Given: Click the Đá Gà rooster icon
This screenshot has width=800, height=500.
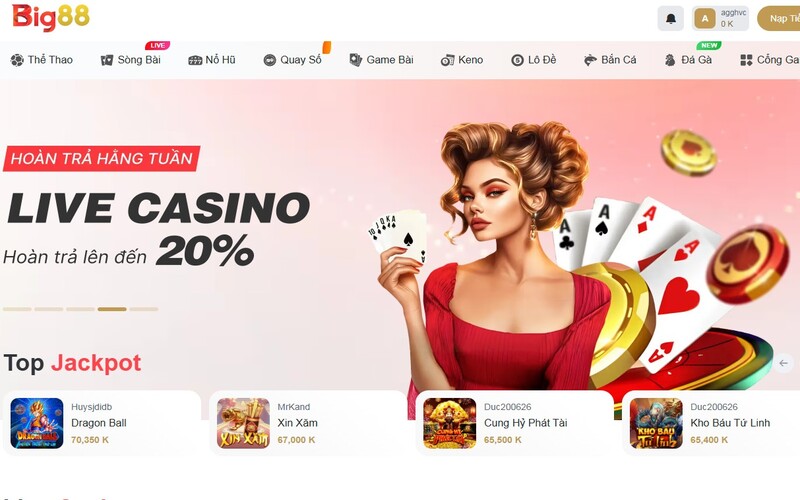Looking at the screenshot, I should click(x=670, y=60).
